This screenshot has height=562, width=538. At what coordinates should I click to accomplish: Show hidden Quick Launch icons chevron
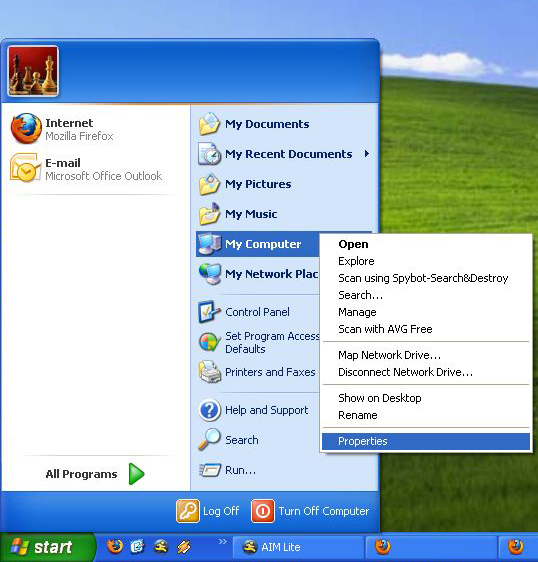click(x=223, y=542)
